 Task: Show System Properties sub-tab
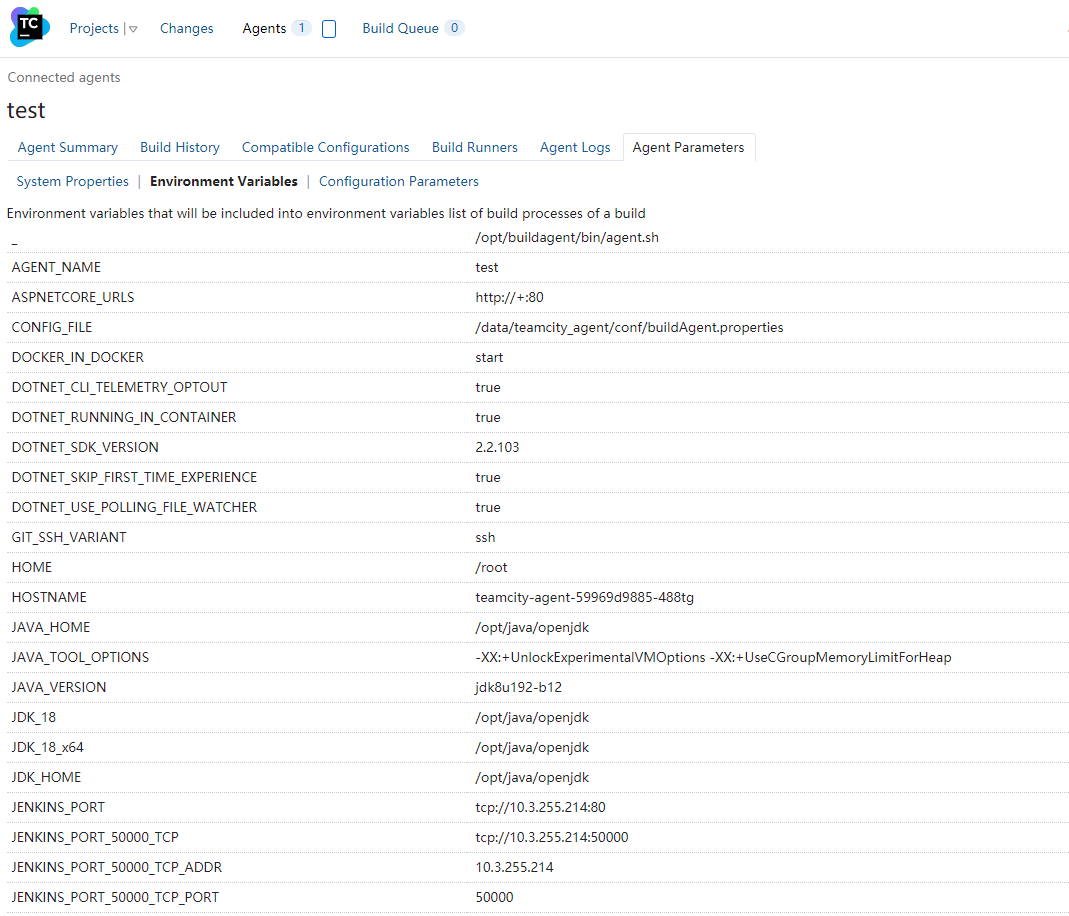[x=72, y=181]
